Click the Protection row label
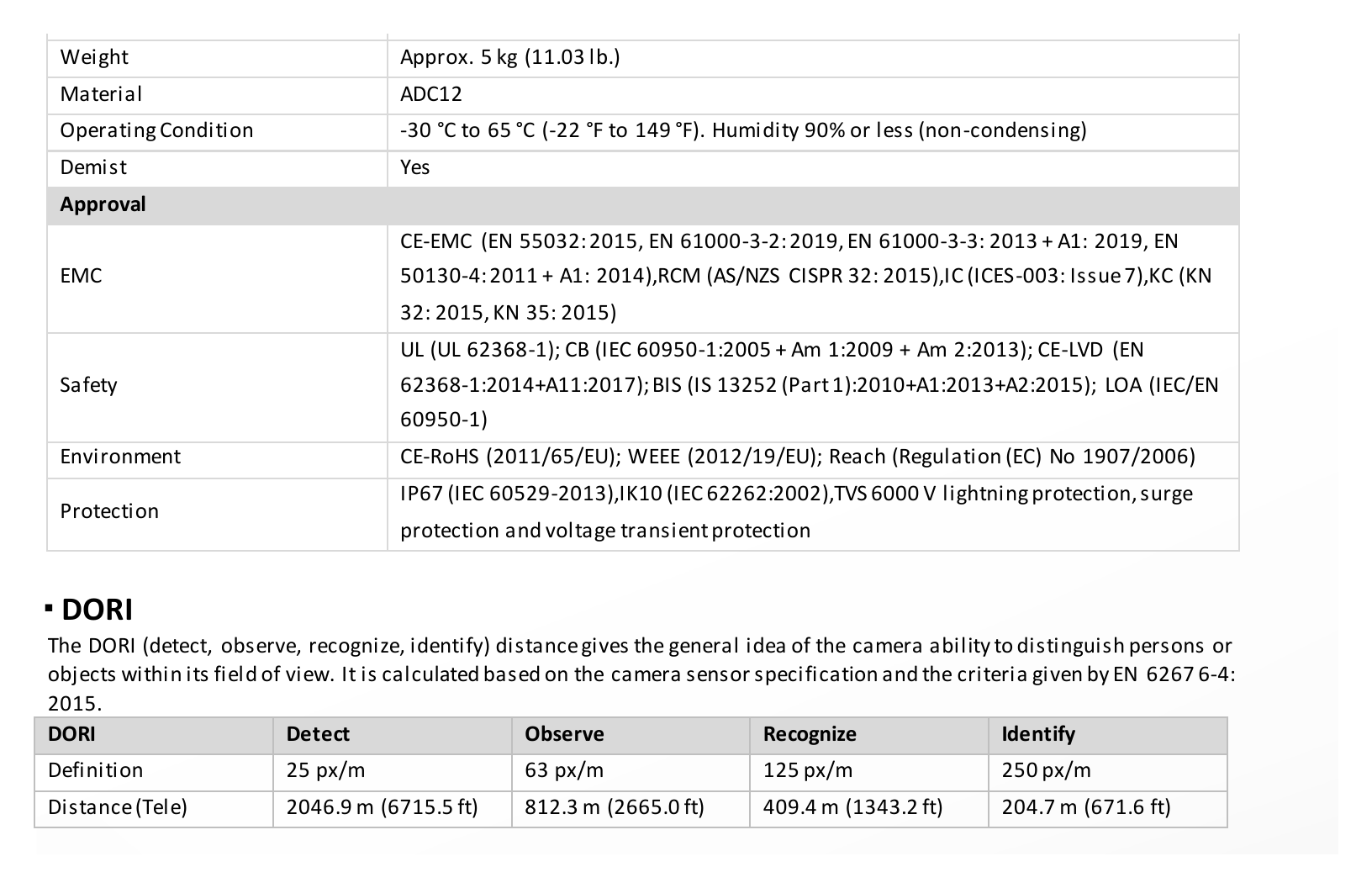The width and height of the screenshot is (1372, 888). click(109, 511)
